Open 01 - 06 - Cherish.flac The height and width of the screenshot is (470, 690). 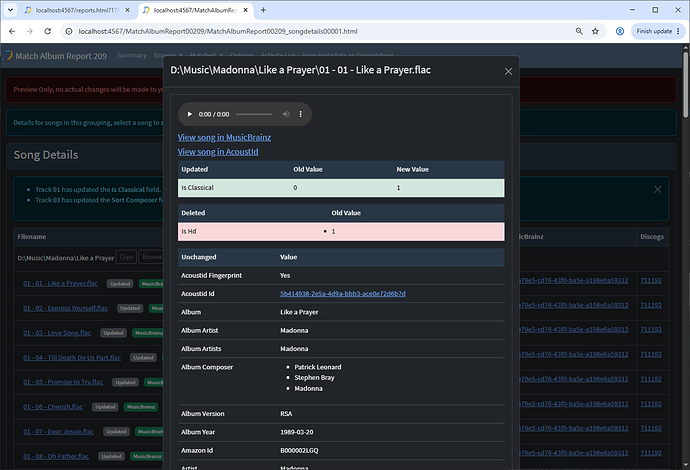53,407
